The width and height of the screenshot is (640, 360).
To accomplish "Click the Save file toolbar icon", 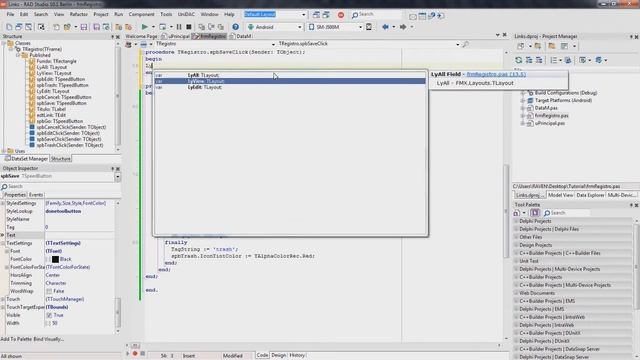I will click(84, 27).
